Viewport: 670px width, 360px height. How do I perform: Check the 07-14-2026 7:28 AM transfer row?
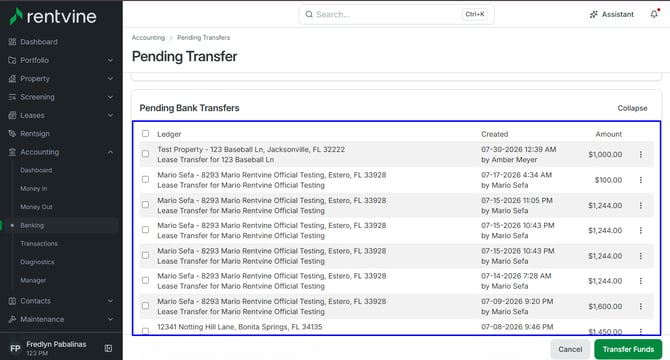145,280
